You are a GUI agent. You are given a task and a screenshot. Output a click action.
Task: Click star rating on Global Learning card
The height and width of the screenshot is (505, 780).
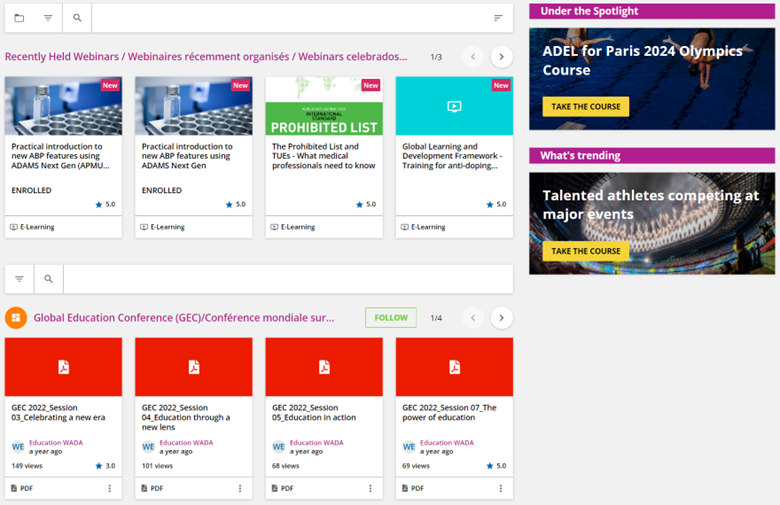click(496, 204)
